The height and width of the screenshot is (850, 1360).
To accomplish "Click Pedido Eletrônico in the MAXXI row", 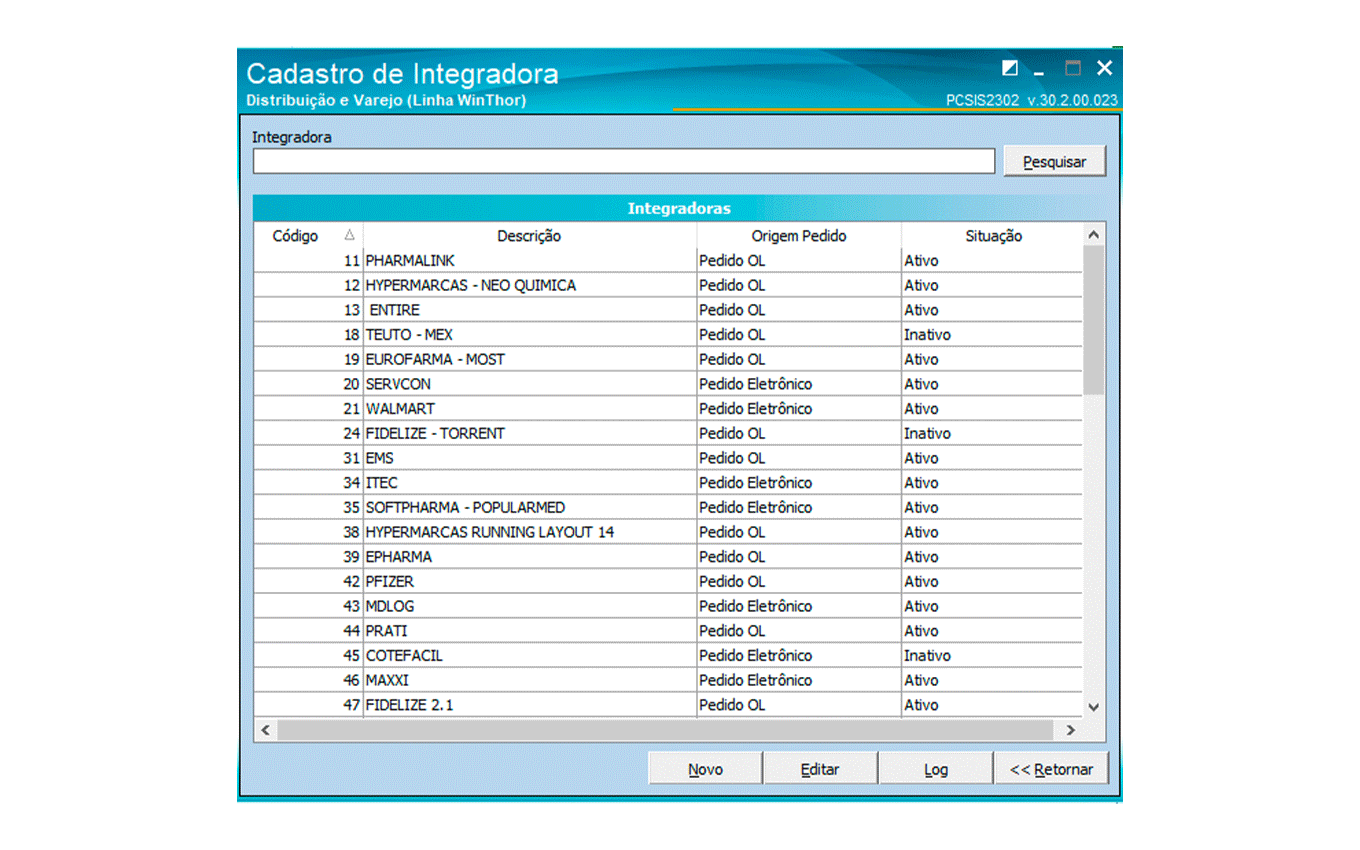I will tap(756, 680).
